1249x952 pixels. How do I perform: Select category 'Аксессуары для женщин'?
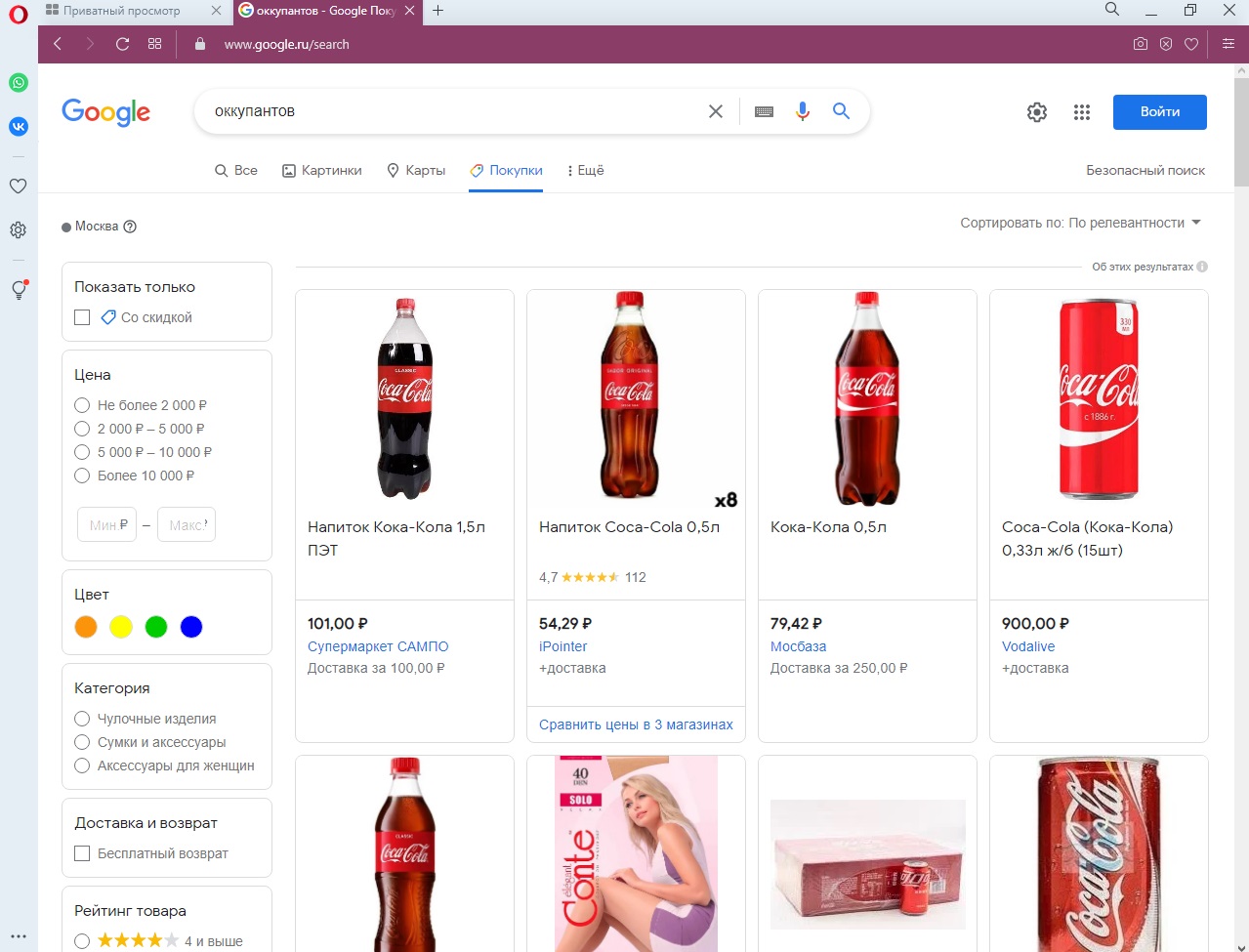point(82,766)
